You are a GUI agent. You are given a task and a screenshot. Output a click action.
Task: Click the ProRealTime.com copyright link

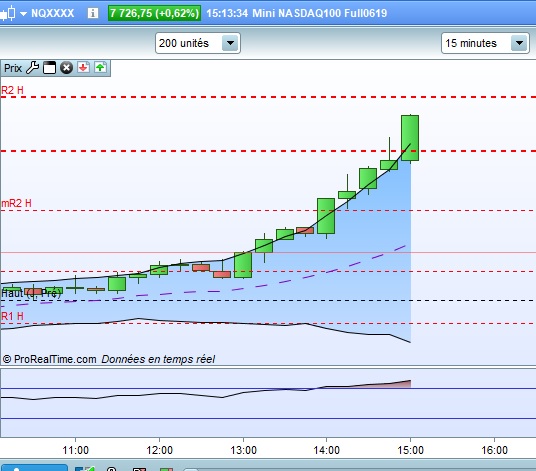coord(50,359)
